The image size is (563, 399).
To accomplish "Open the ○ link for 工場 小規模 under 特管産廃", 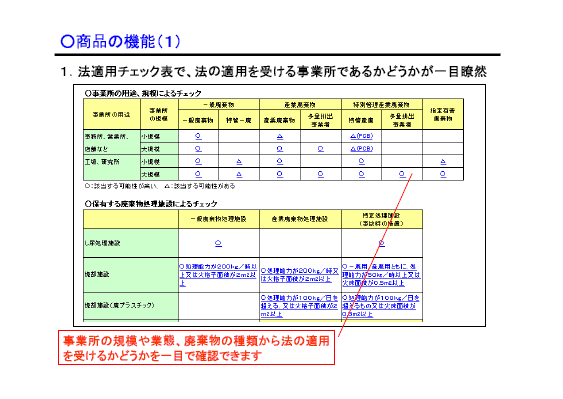I will click(362, 161).
